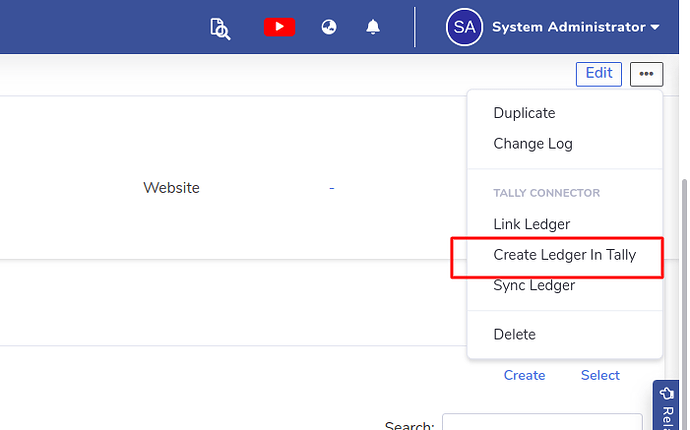Click the Website value dash
Image resolution: width=690 pixels, height=430 pixels.
tap(331, 188)
